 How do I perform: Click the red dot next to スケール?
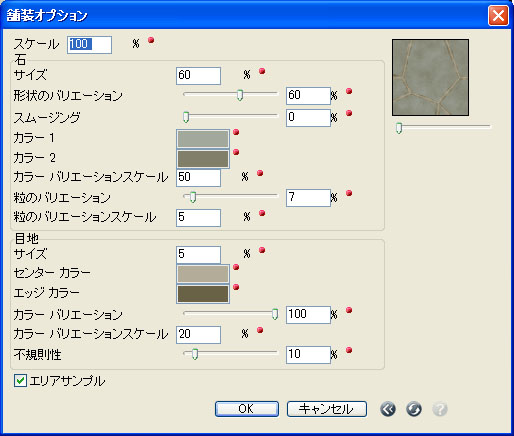tap(151, 40)
